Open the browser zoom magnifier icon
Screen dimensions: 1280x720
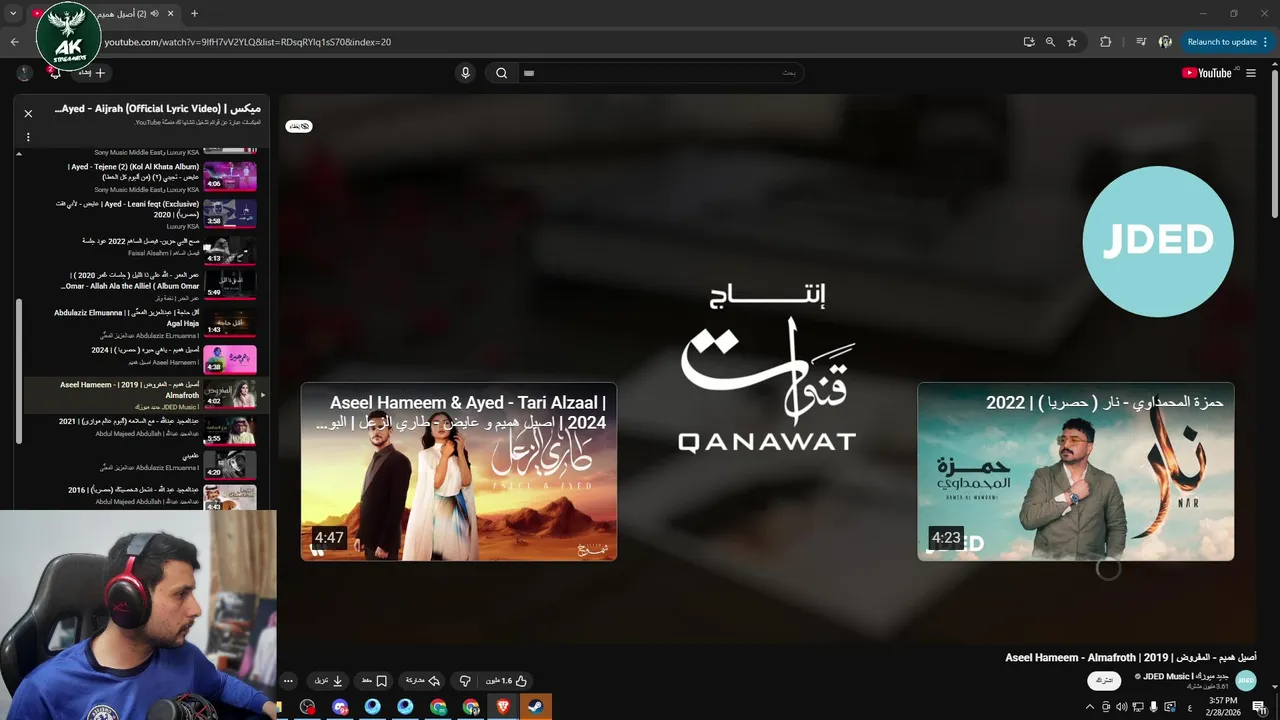[x=1050, y=42]
